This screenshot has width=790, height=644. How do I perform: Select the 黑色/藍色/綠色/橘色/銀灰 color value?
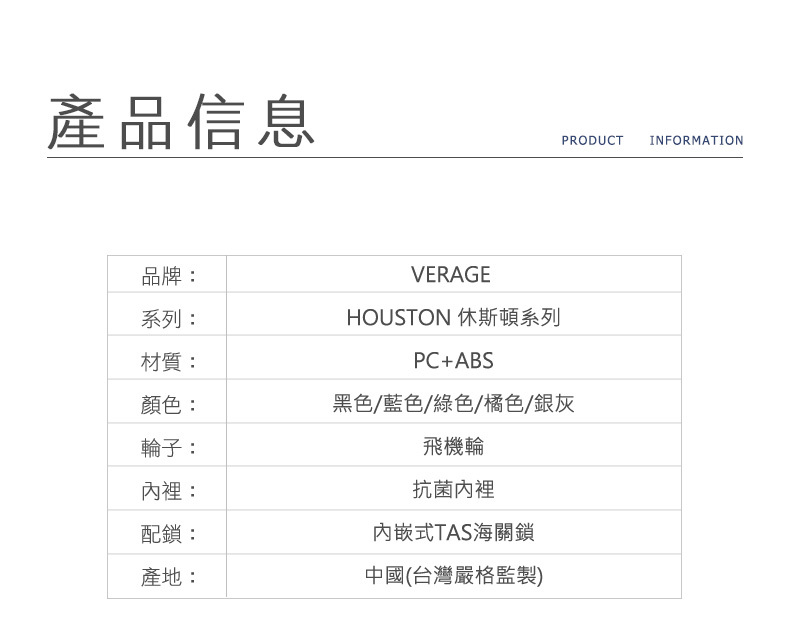453,404
